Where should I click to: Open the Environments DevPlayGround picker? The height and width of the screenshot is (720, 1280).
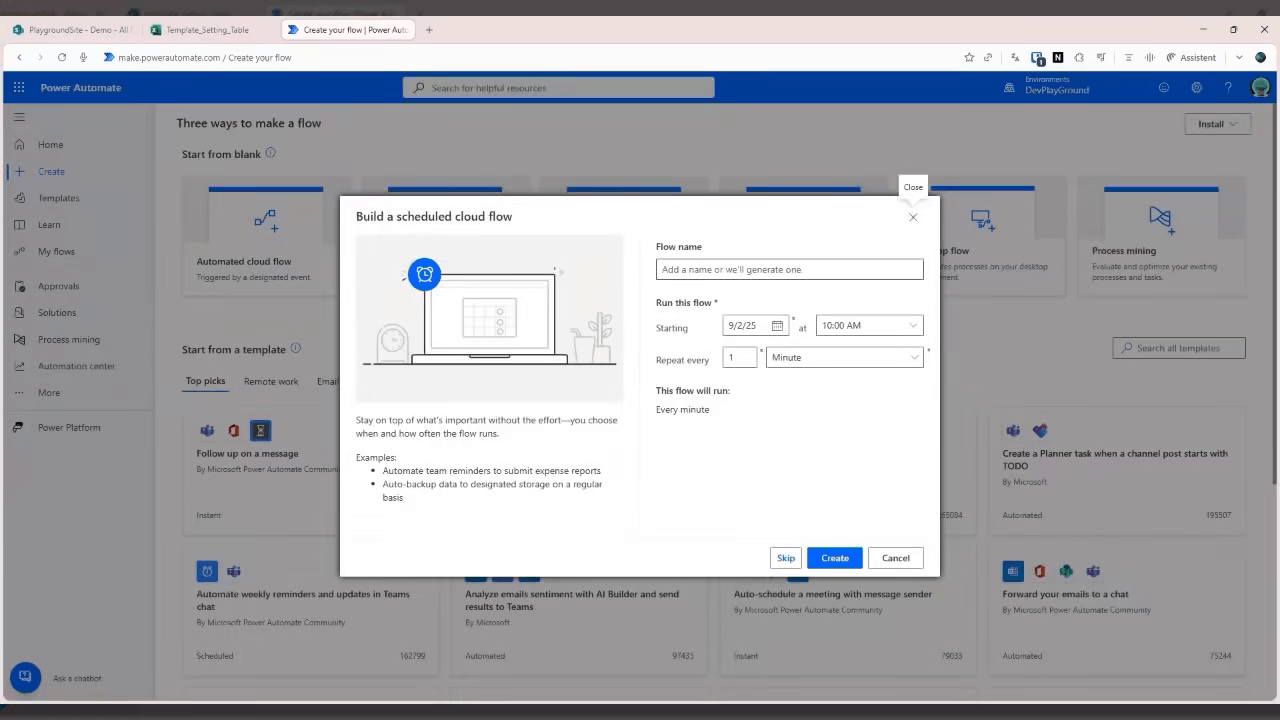1047,86
